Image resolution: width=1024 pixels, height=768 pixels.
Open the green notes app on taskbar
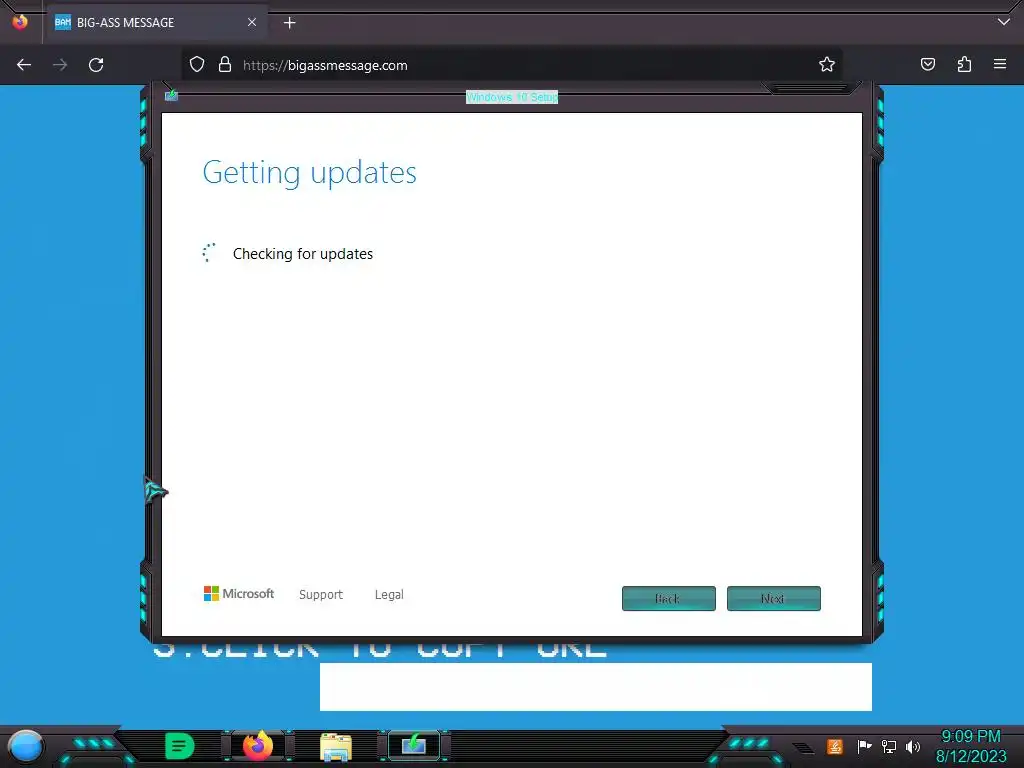[180, 746]
